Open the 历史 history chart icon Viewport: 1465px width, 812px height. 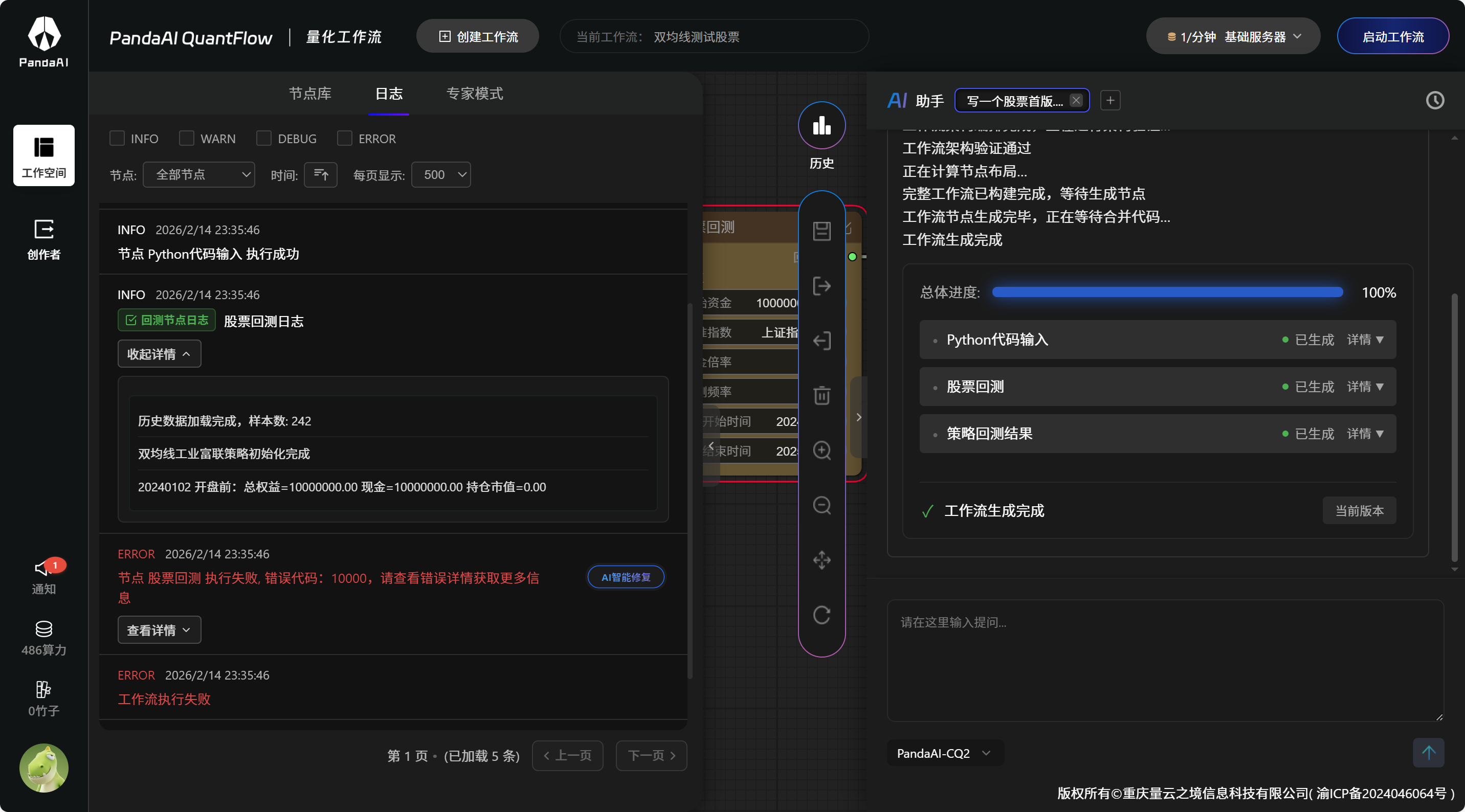coord(822,126)
